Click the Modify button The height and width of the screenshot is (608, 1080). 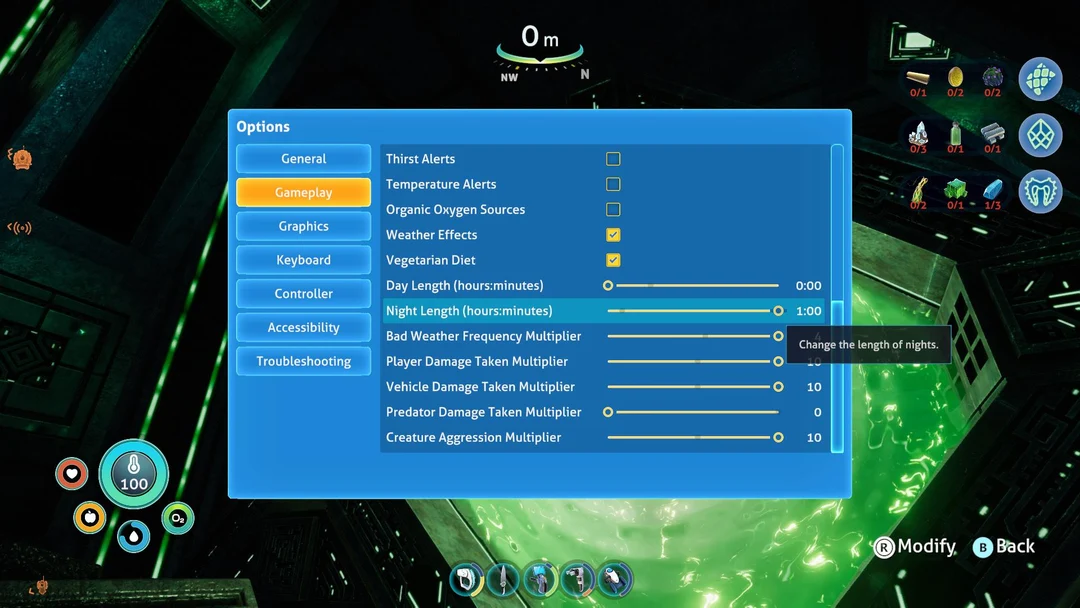pos(913,547)
